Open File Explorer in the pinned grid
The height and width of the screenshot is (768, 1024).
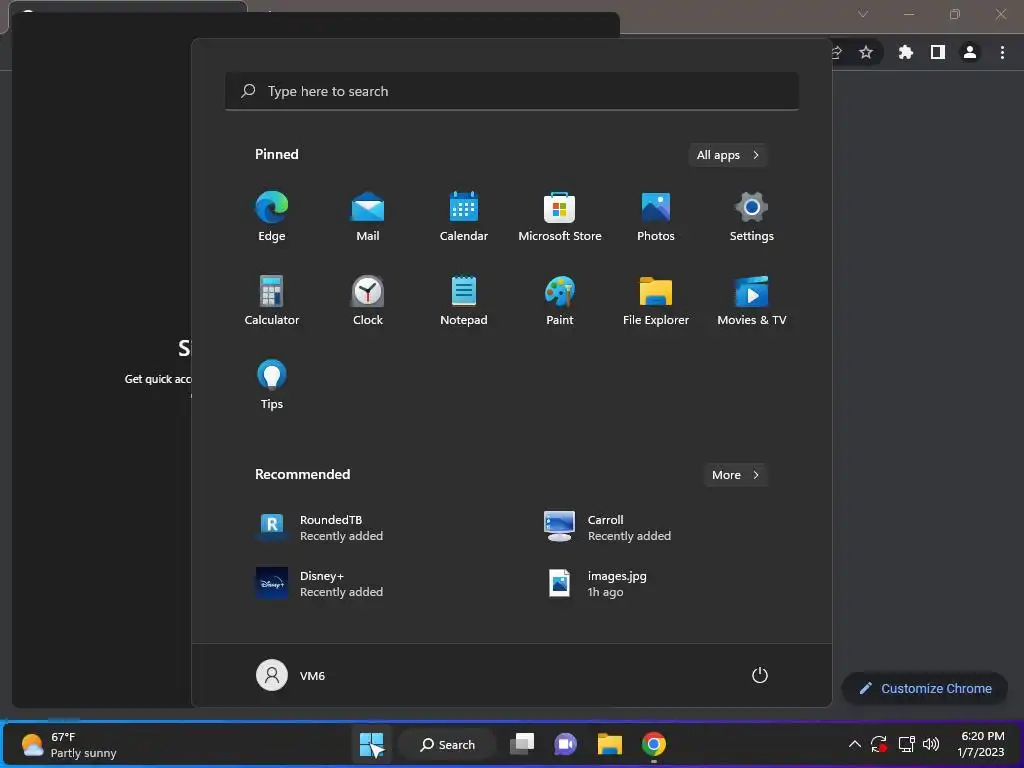656,300
